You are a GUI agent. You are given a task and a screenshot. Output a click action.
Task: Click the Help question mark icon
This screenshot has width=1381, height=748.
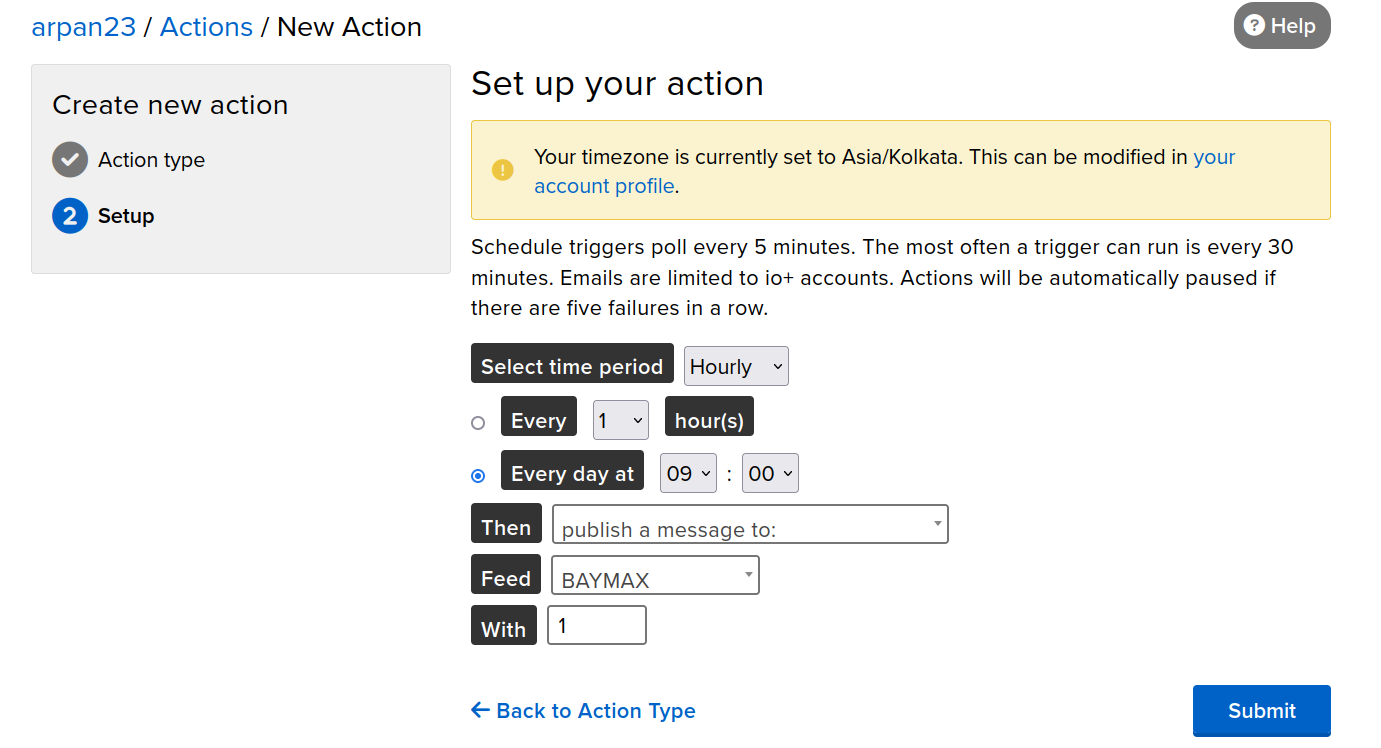coord(1255,26)
